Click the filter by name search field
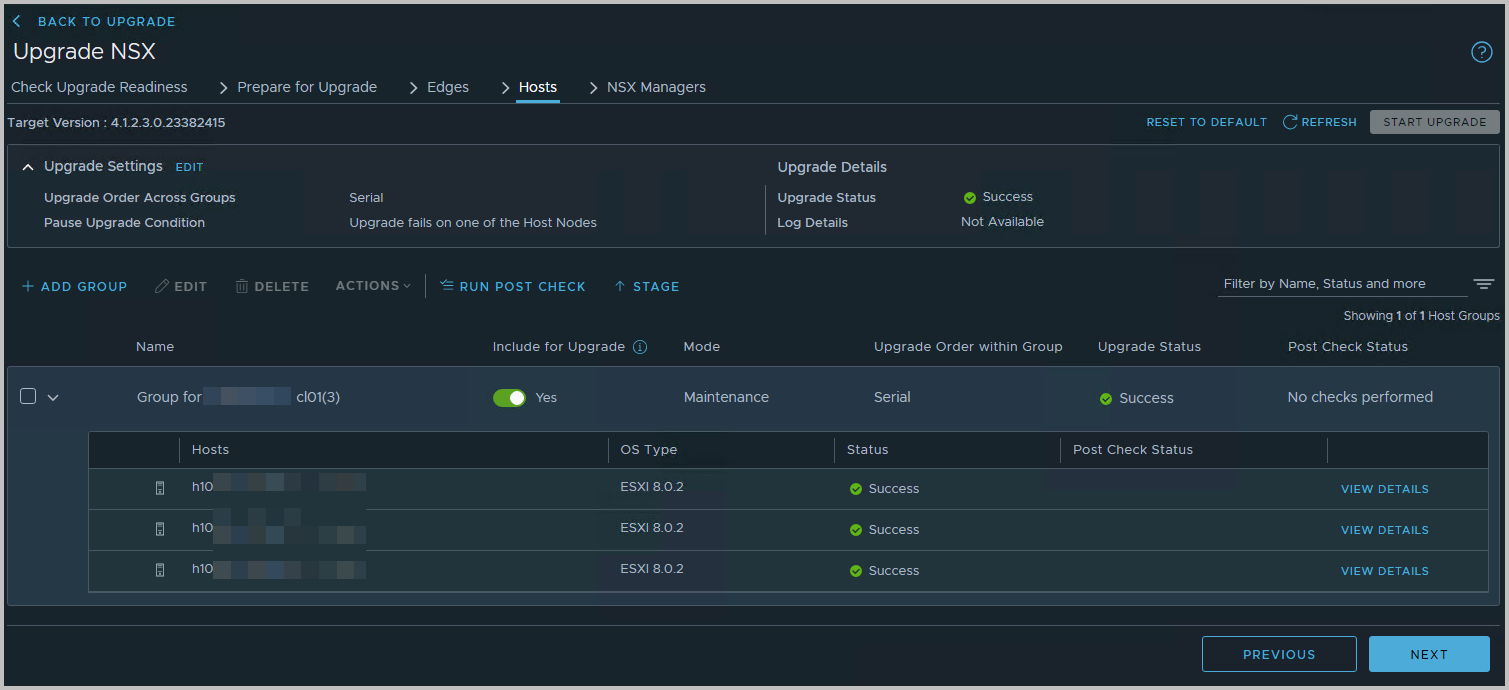This screenshot has width=1509, height=690. (x=1340, y=284)
